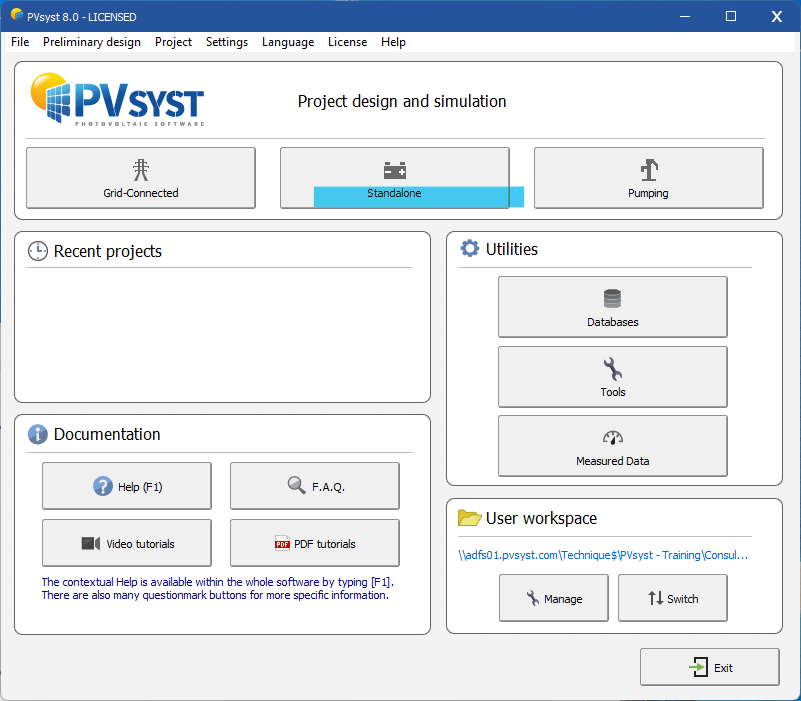
Task: Click the Standalone battery icon
Action: pyautogui.click(x=394, y=170)
